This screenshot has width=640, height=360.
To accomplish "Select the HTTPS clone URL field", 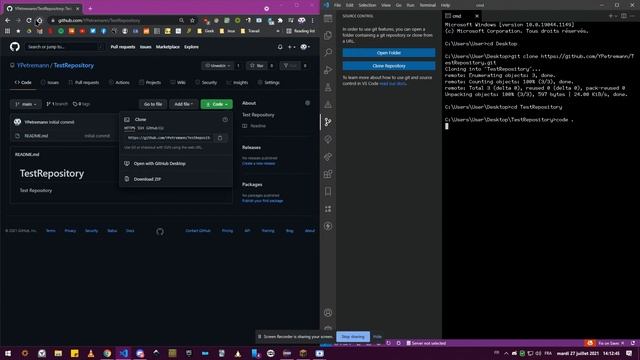I will tap(169, 138).
